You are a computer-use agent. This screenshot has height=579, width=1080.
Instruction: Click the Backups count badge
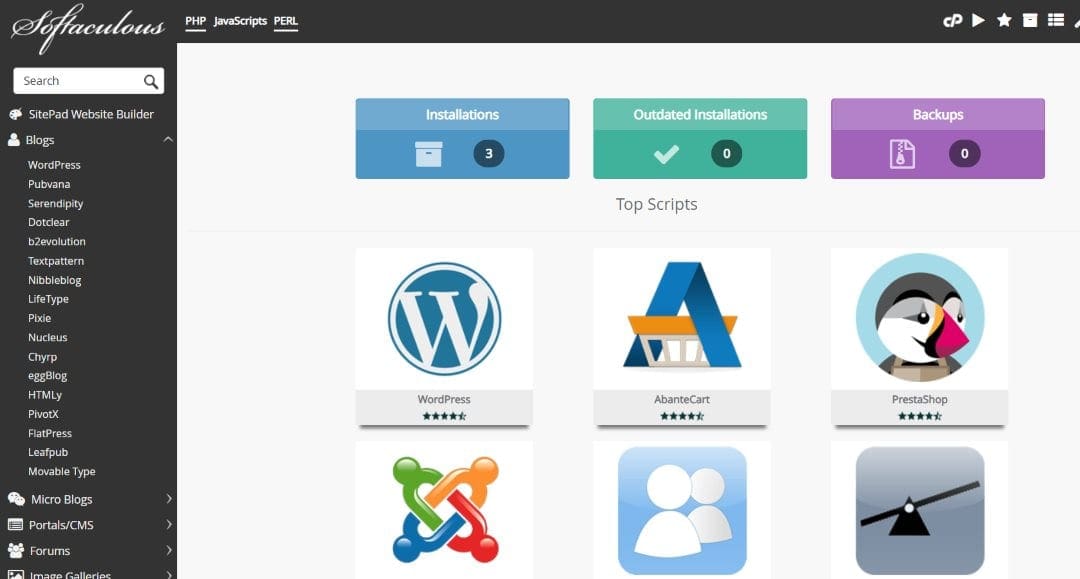pyautogui.click(x=964, y=154)
